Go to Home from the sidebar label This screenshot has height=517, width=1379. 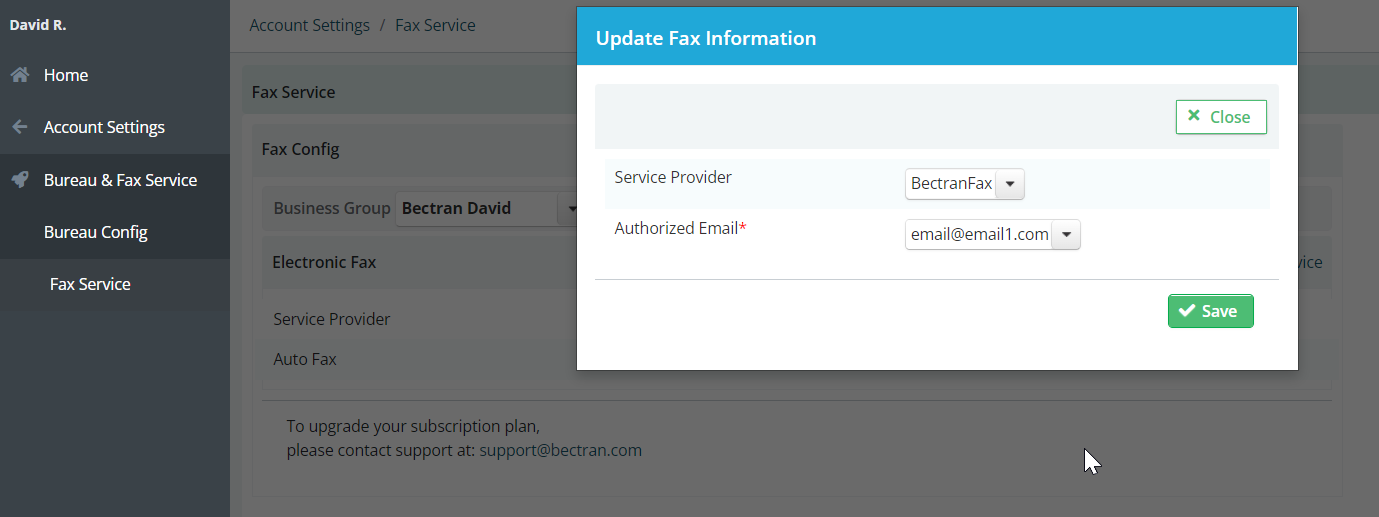pos(66,75)
